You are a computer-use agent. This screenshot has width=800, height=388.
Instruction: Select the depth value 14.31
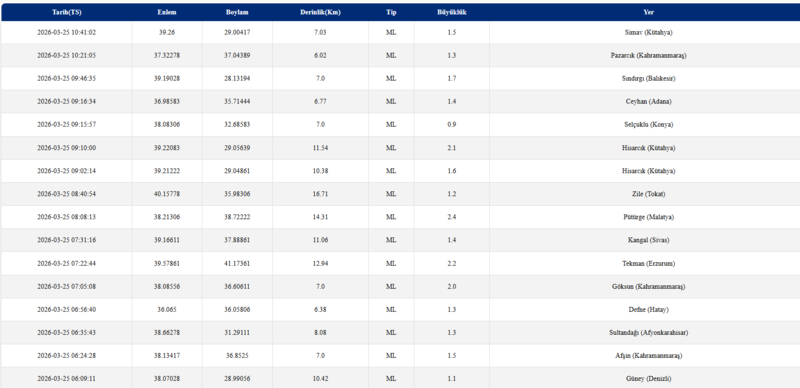coord(320,217)
